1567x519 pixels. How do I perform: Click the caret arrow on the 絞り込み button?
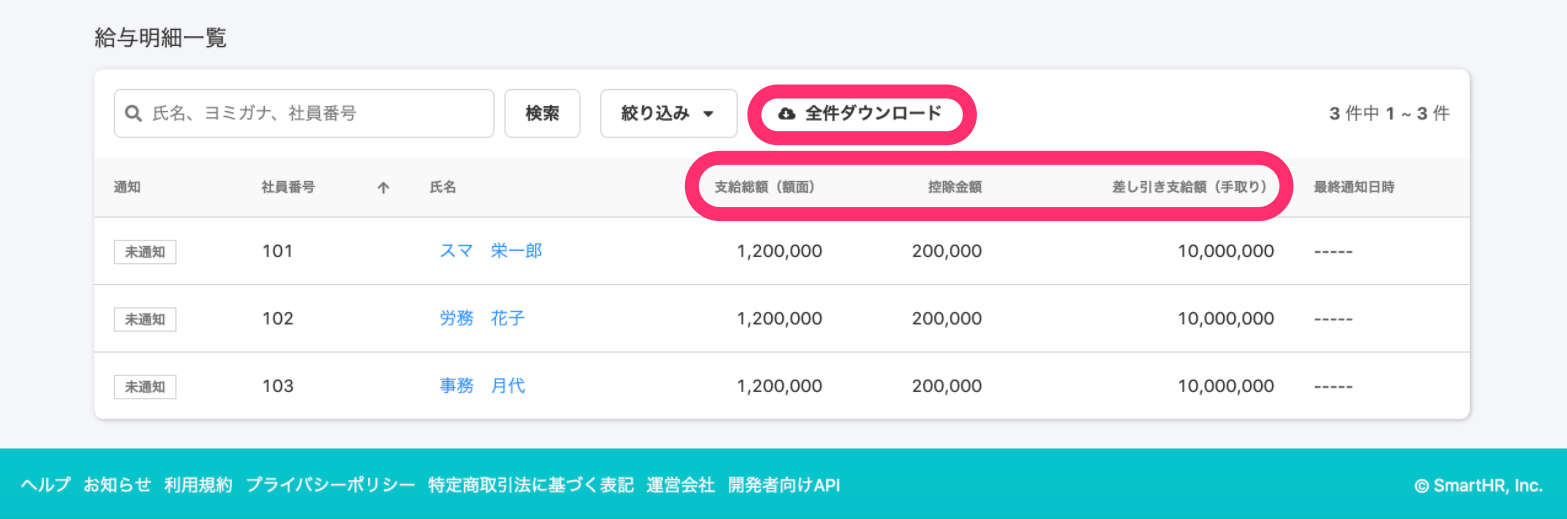click(x=708, y=114)
